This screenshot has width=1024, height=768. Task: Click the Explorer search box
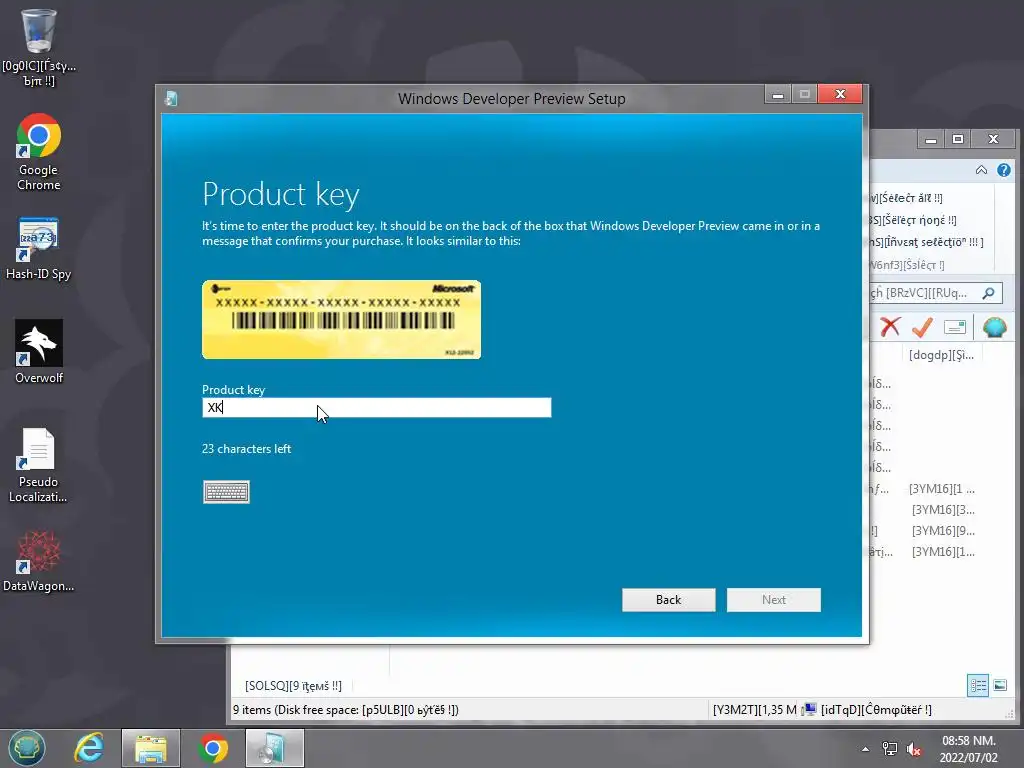click(935, 293)
